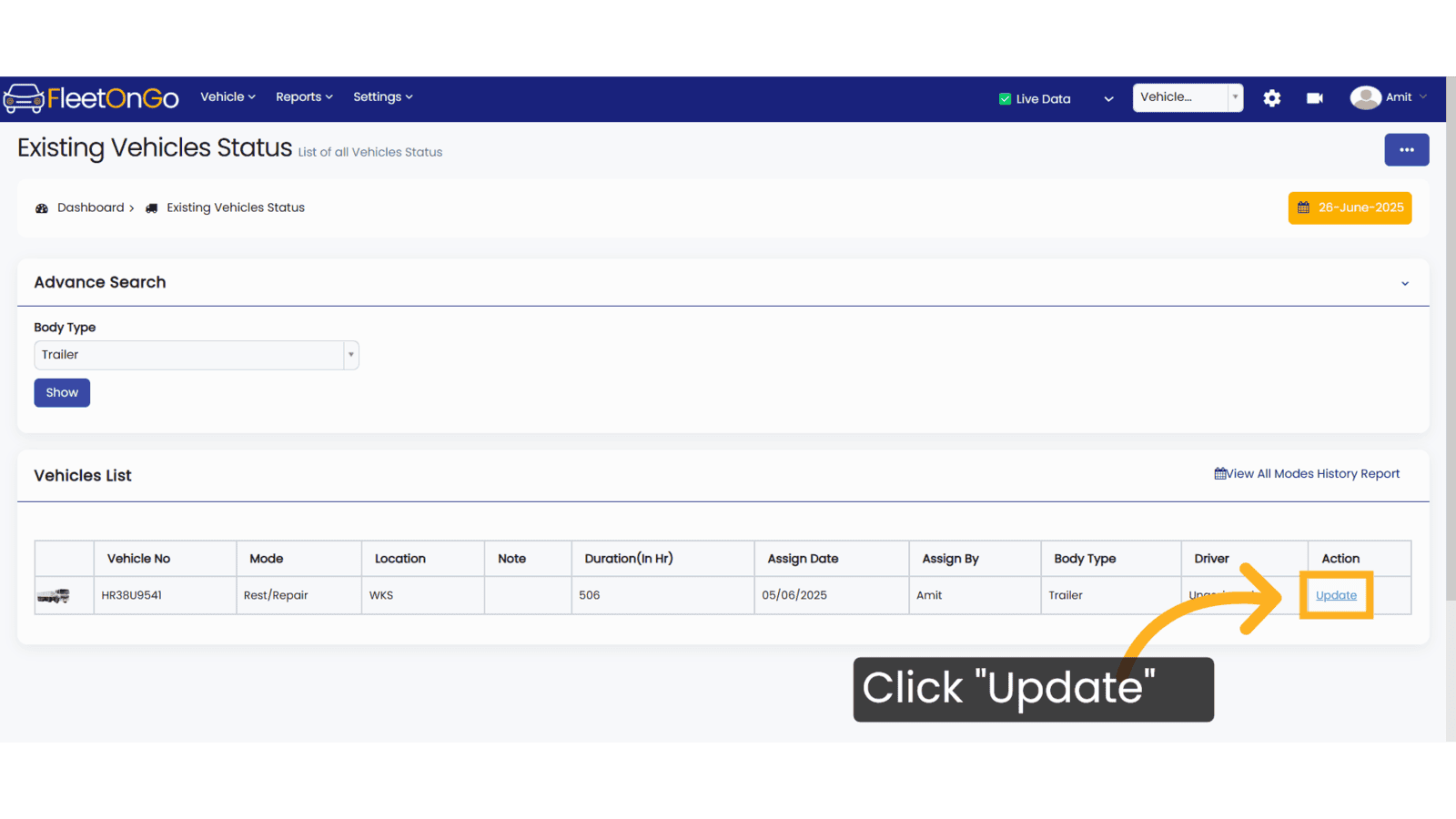Open View All Modes History Report link
This screenshot has width=1456, height=819.
tap(1307, 474)
